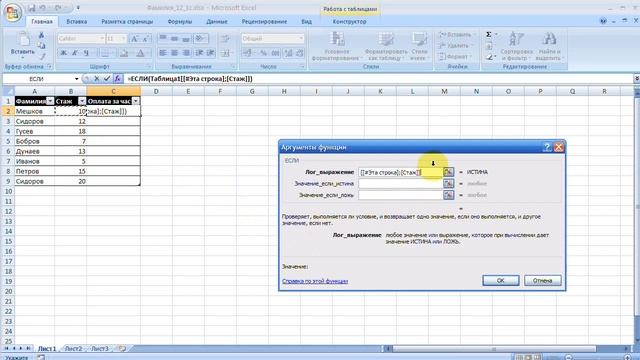Screen dimensions: 640x360
Task: Open Найти и выделить menu
Action: pyautogui.click(x=549, y=47)
